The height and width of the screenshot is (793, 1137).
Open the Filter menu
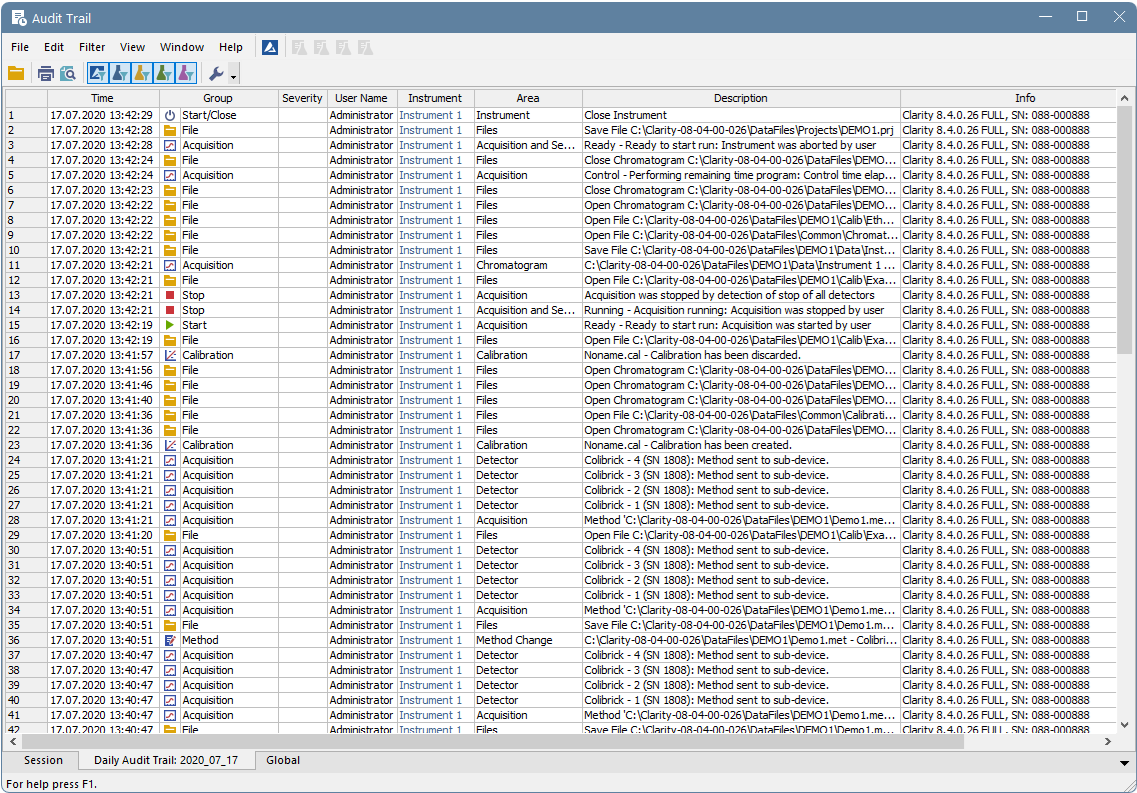click(x=91, y=46)
